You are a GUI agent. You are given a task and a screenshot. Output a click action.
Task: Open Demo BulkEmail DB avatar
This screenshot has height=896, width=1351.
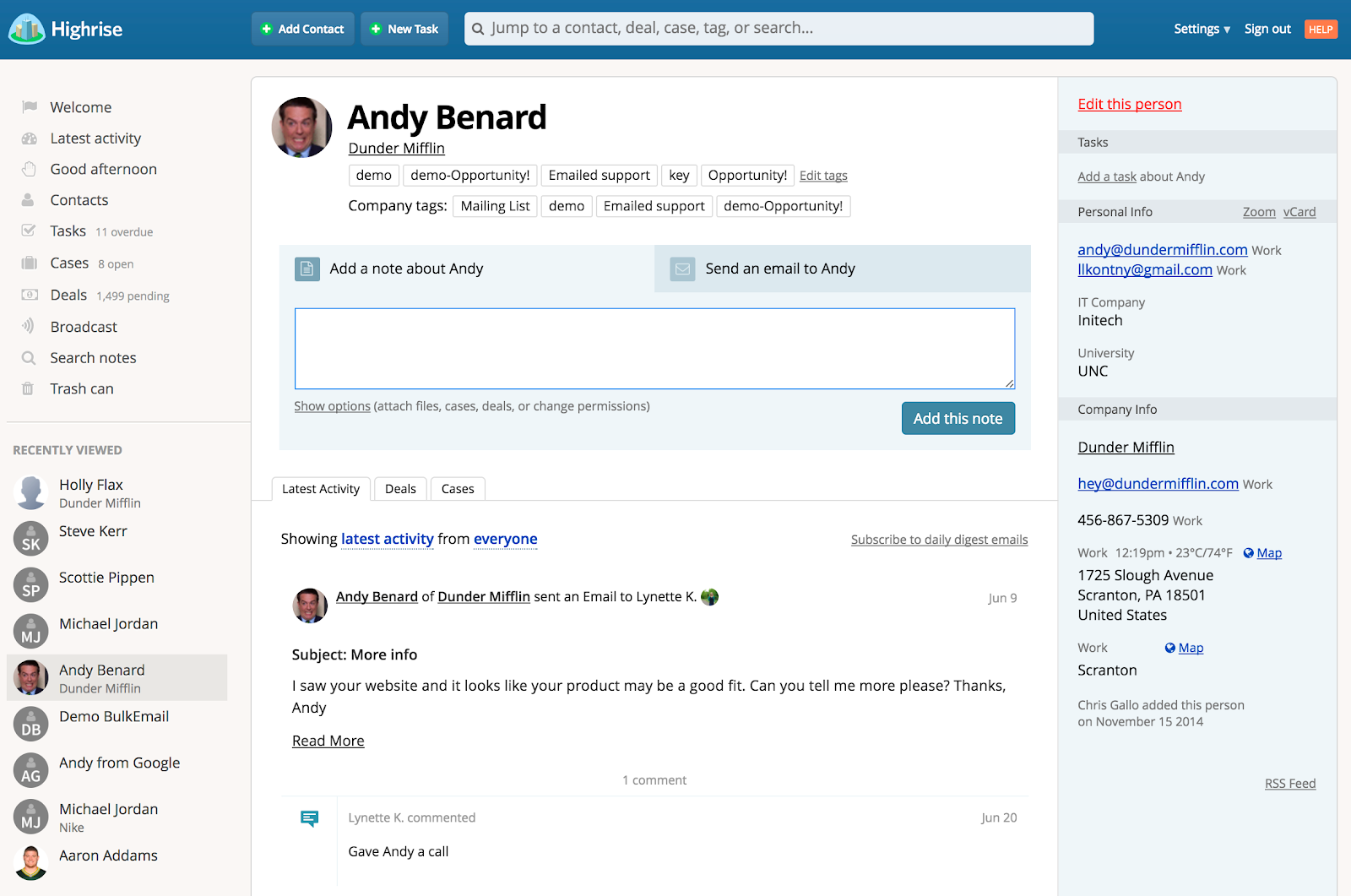click(31, 724)
